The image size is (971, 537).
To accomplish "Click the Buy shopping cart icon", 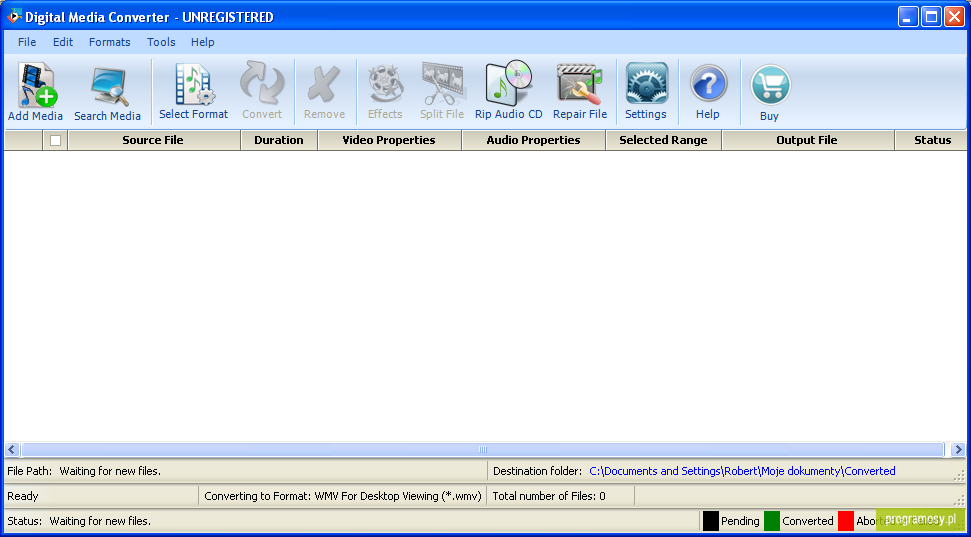I will click(770, 93).
